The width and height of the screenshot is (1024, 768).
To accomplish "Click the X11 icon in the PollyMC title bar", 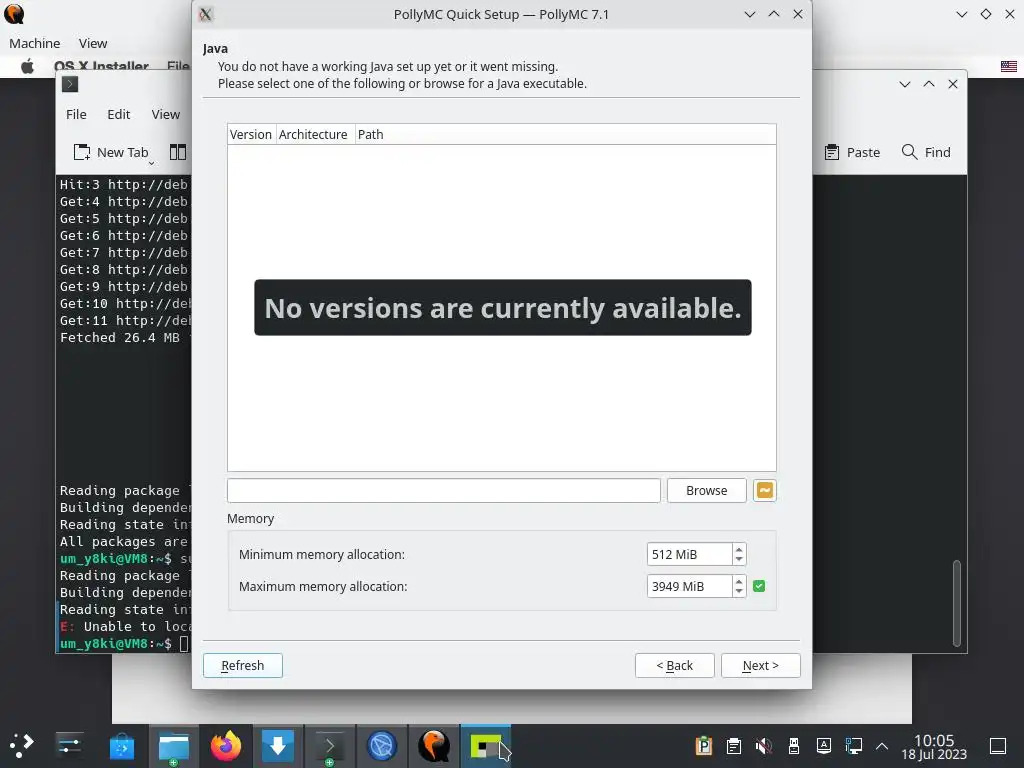I will click(x=206, y=14).
